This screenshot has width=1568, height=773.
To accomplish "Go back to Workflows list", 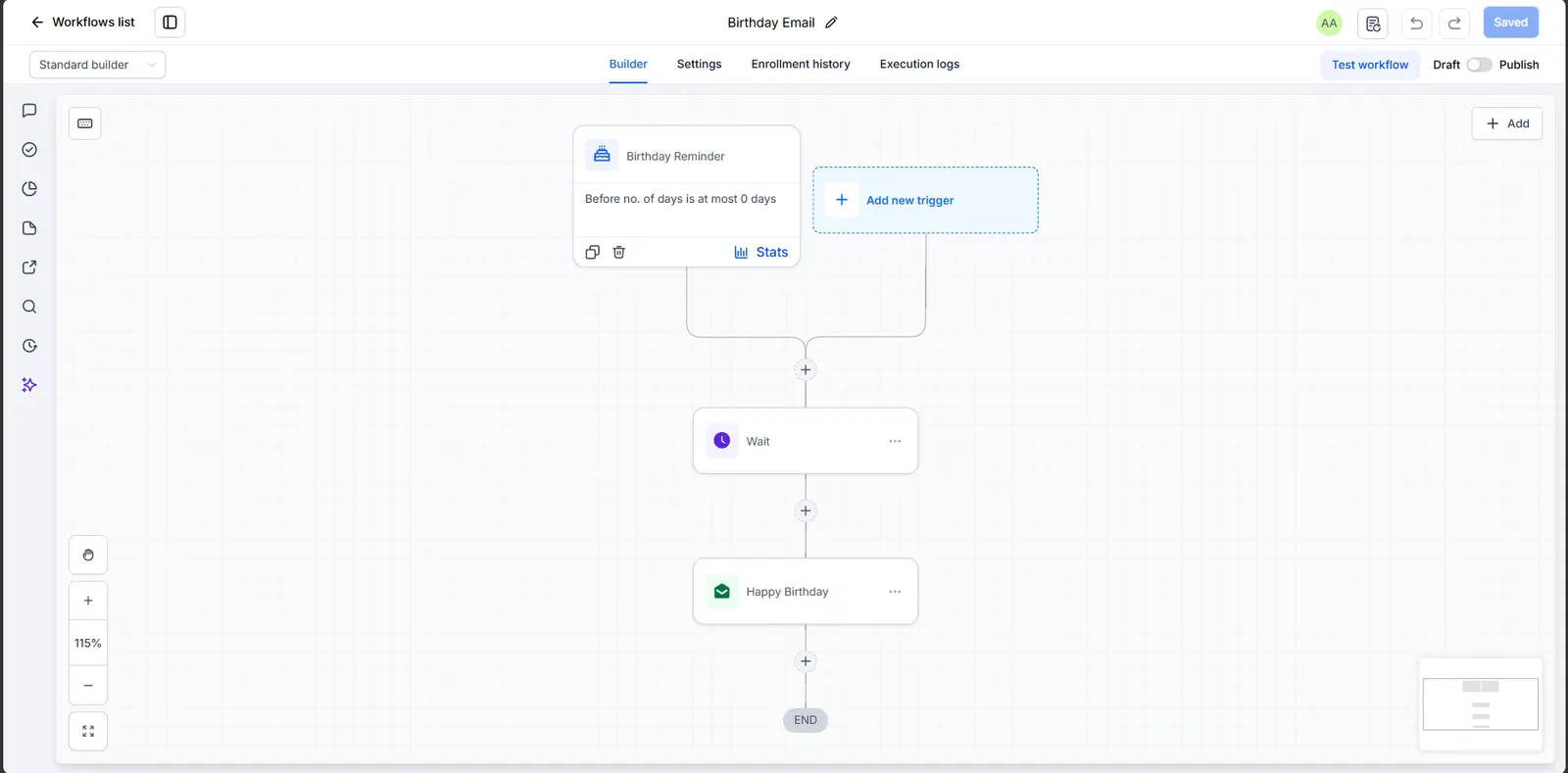I will point(82,23).
